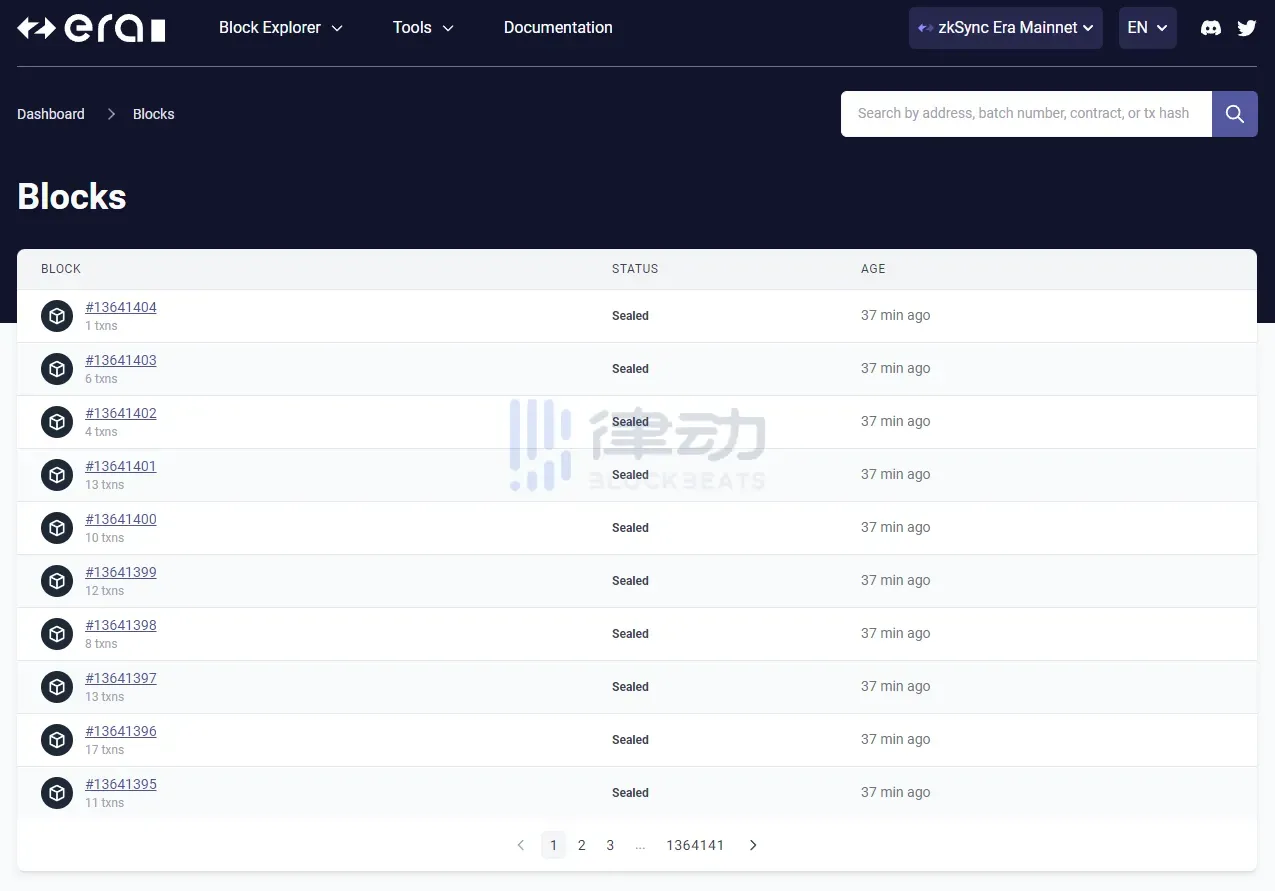Screen dimensions: 1275x891
Task: Open the Discord icon link
Action: click(x=1210, y=28)
